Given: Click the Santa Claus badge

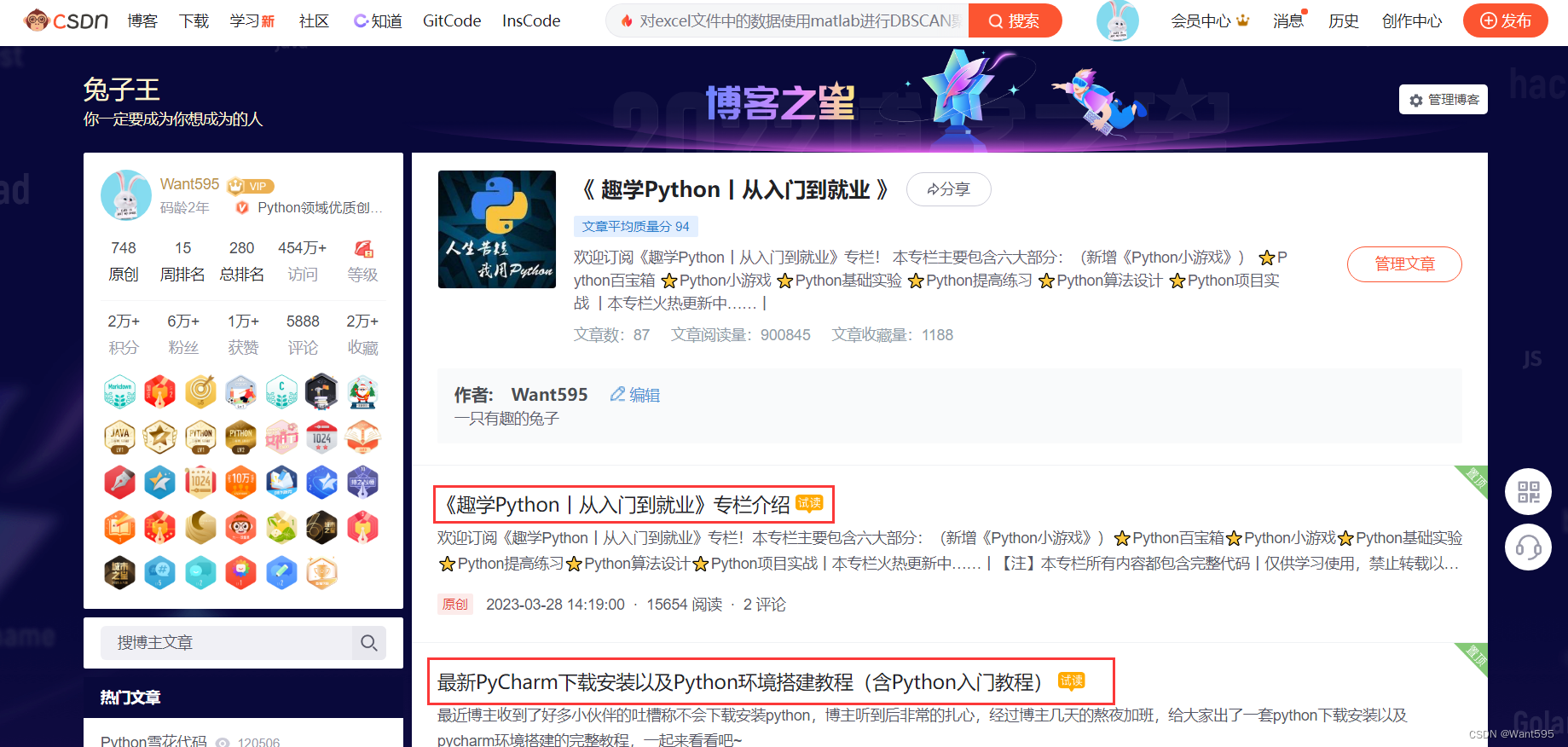Looking at the screenshot, I should point(362,391).
